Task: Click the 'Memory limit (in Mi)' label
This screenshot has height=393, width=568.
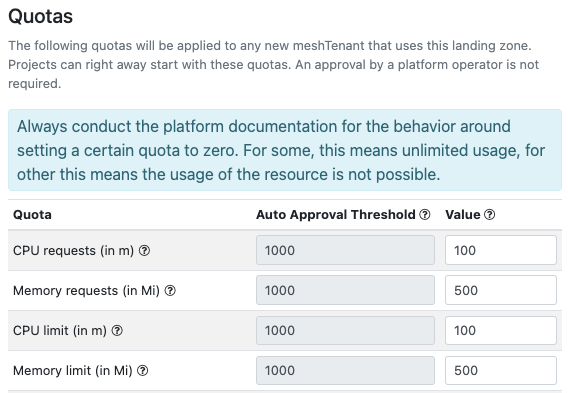Action: (x=73, y=371)
